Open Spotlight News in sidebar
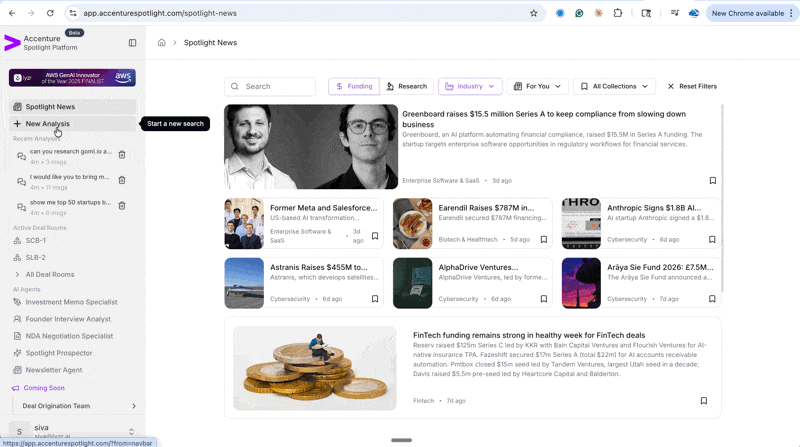Image resolution: width=800 pixels, height=447 pixels. click(72, 107)
